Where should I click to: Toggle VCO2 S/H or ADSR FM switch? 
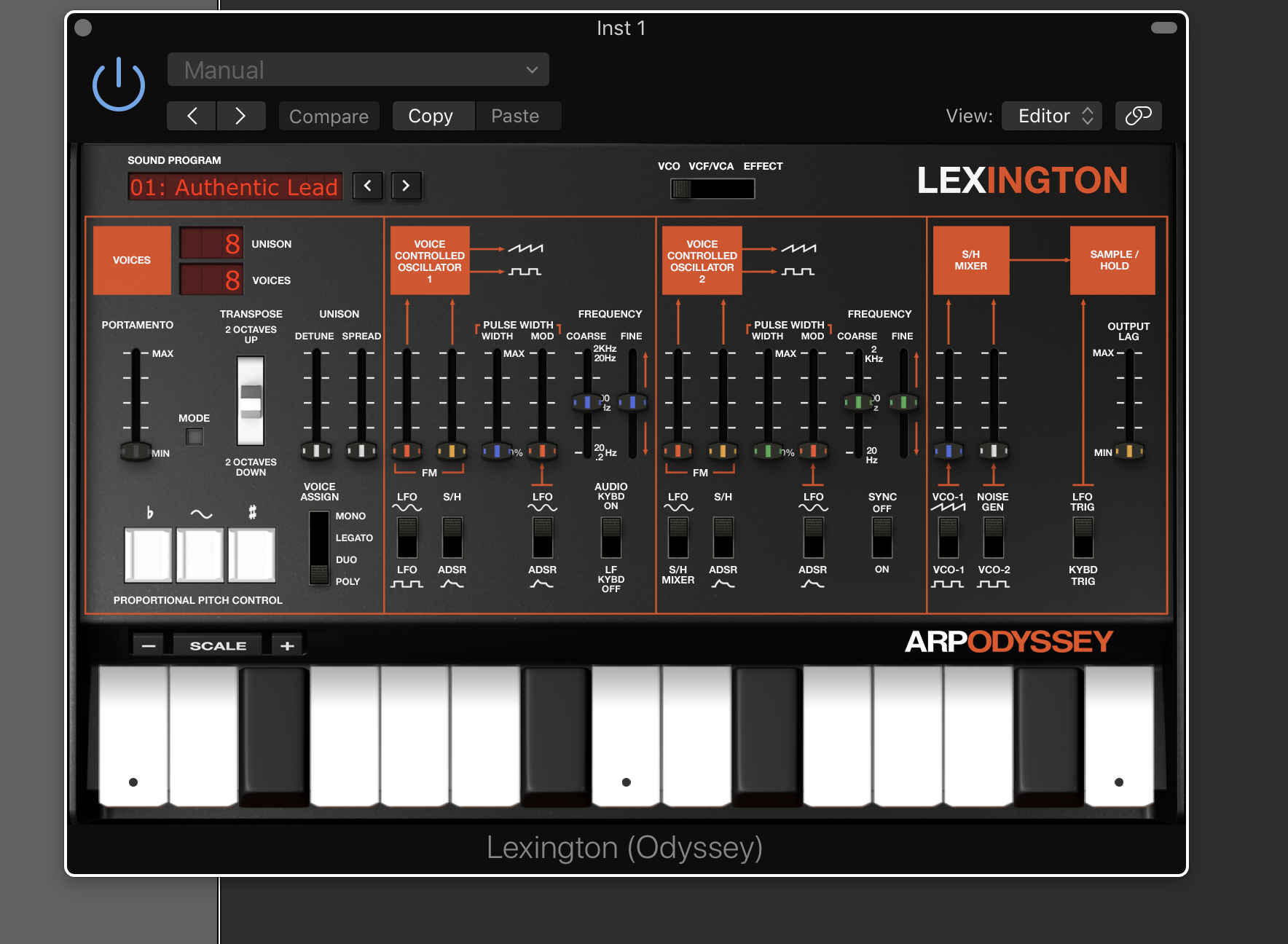coord(723,538)
